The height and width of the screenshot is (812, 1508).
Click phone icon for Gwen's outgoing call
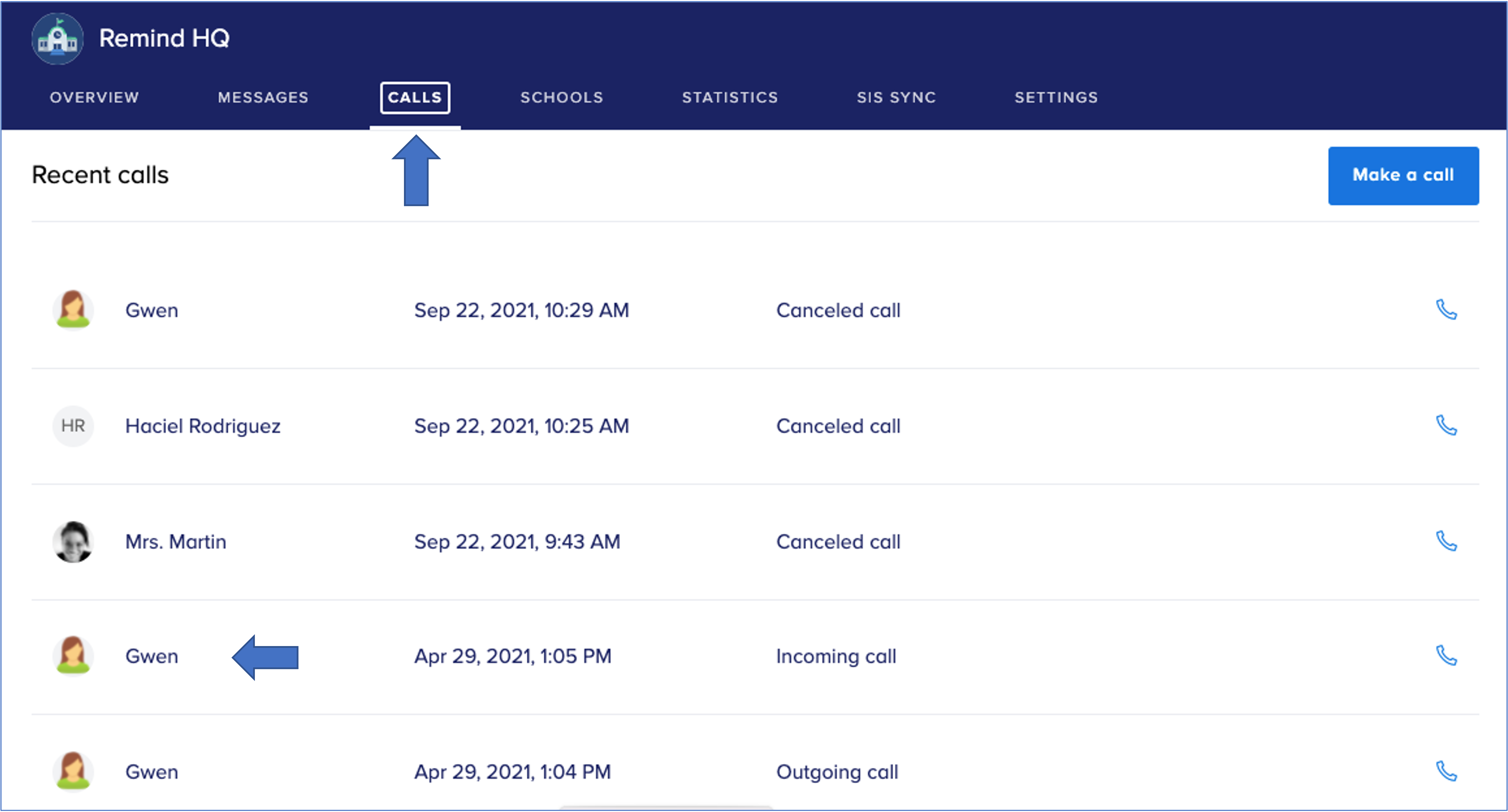1446,772
